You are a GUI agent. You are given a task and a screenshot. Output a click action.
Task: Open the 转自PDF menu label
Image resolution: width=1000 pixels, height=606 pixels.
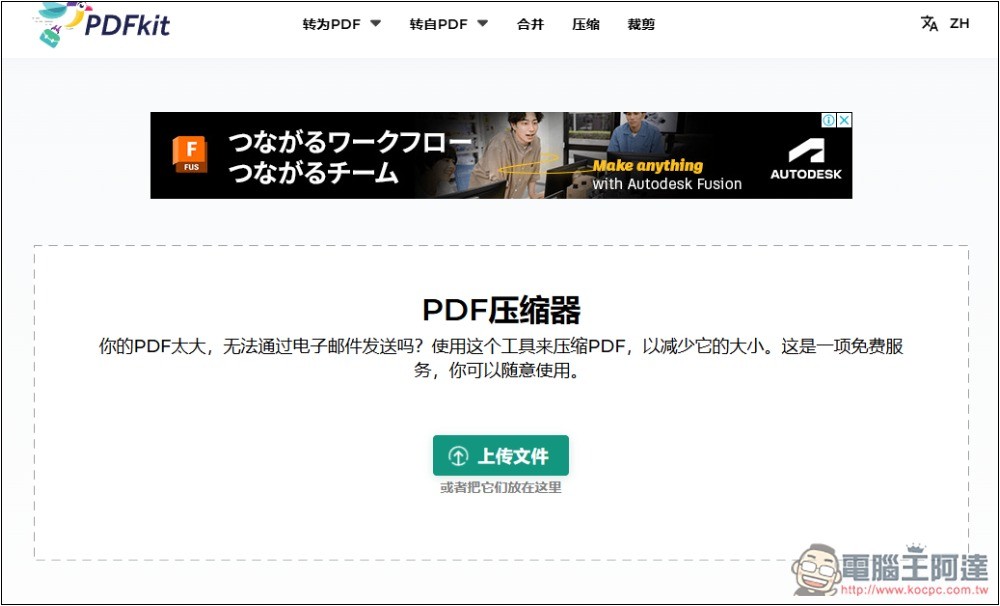pyautogui.click(x=438, y=24)
